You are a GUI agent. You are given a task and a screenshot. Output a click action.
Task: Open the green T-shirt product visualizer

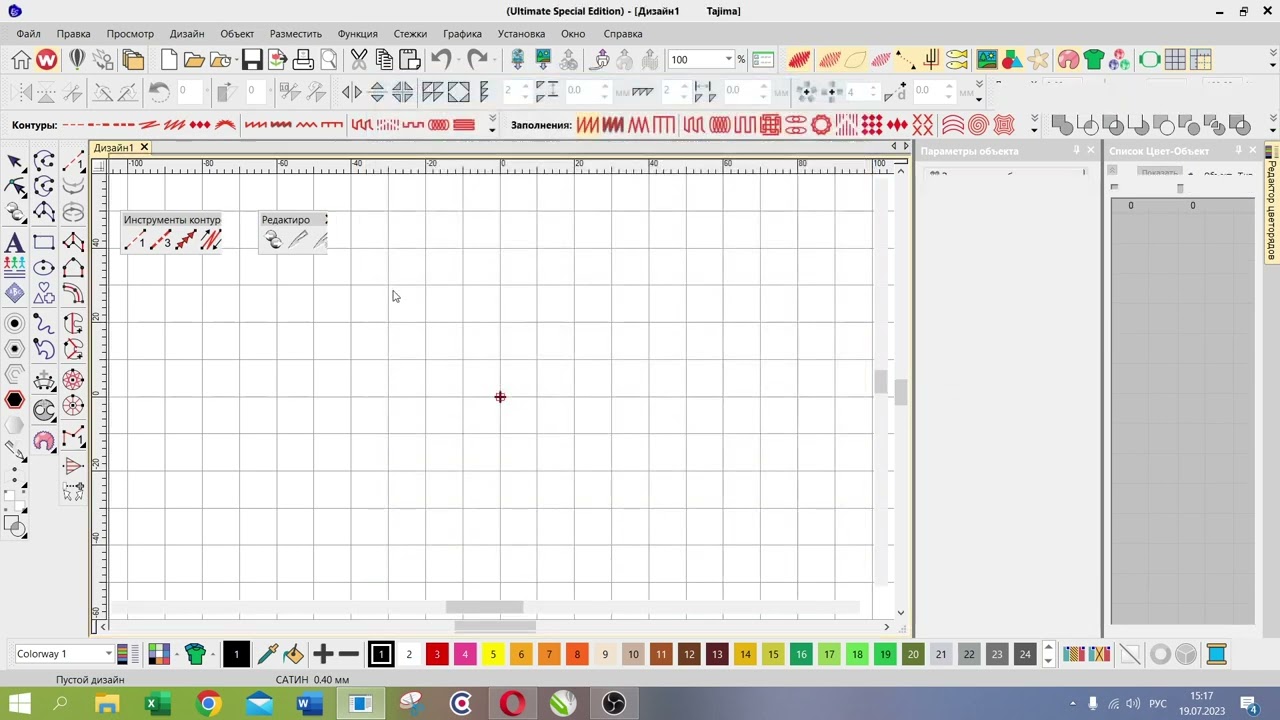click(x=1094, y=60)
